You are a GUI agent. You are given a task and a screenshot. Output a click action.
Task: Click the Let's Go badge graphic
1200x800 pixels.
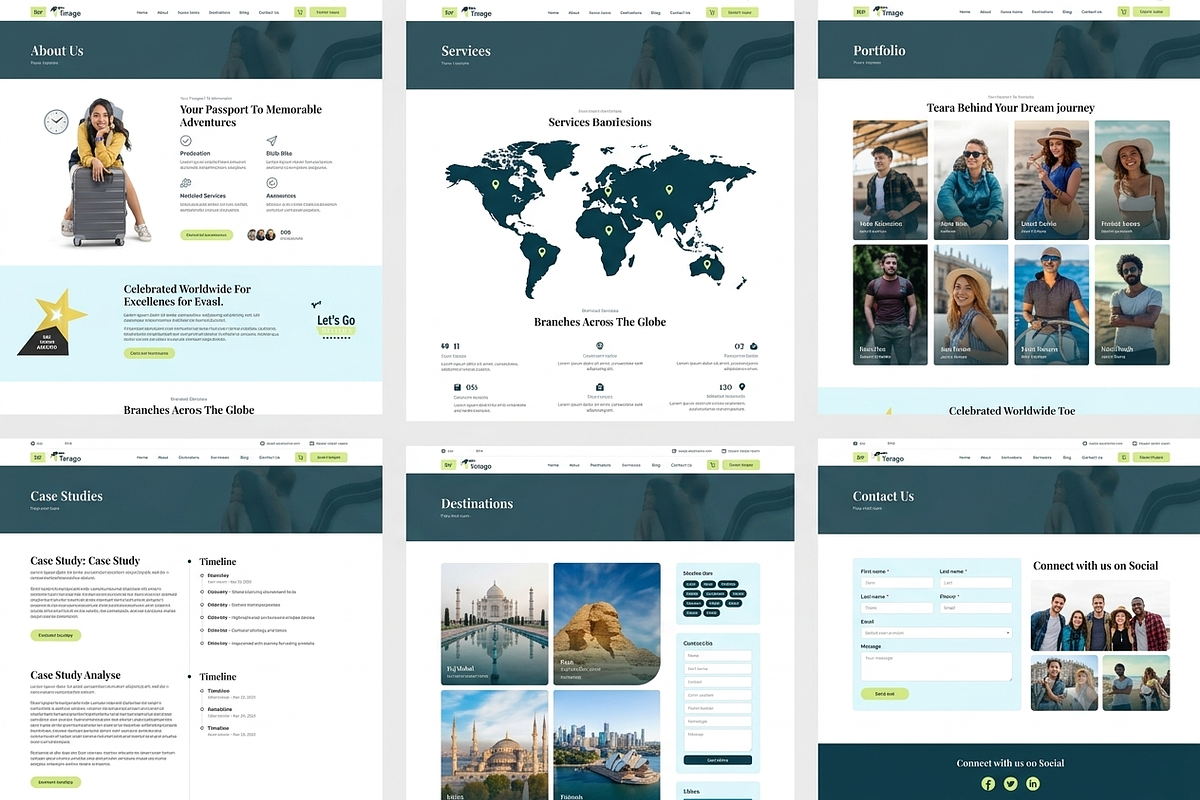tap(335, 322)
